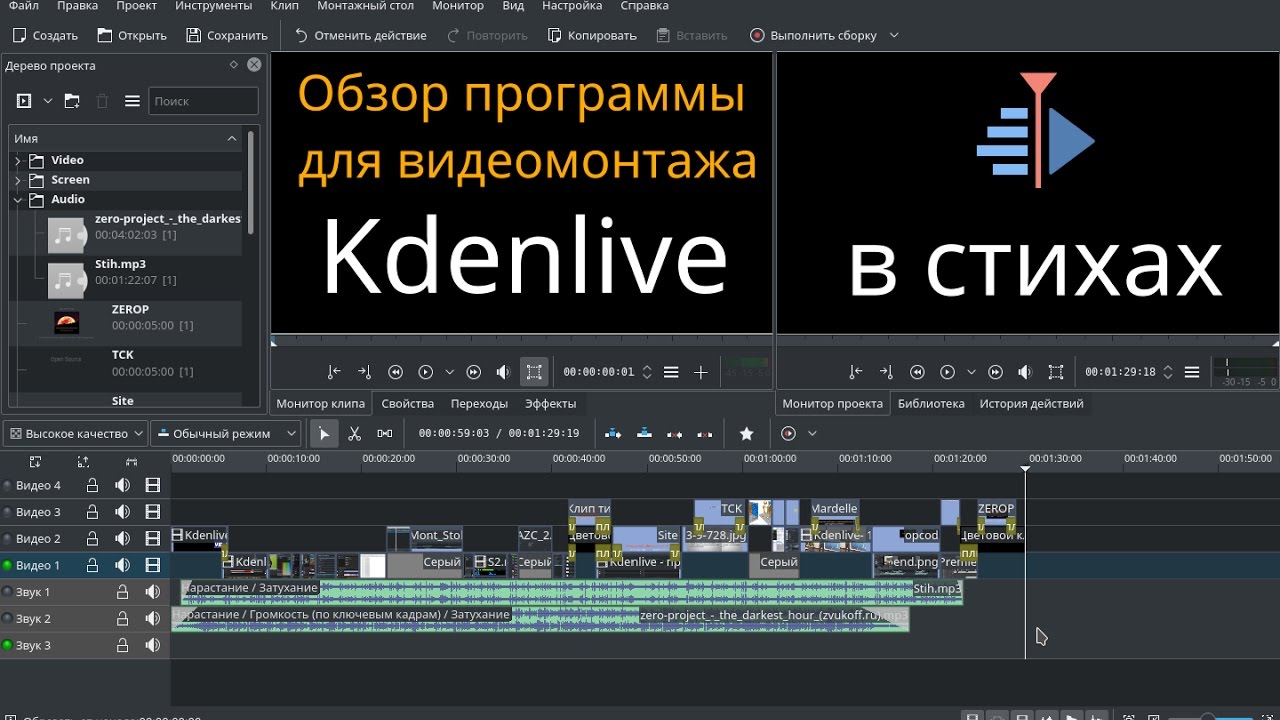Click the plus icon in clip monitor
The height and width of the screenshot is (720, 1280).
(x=701, y=372)
